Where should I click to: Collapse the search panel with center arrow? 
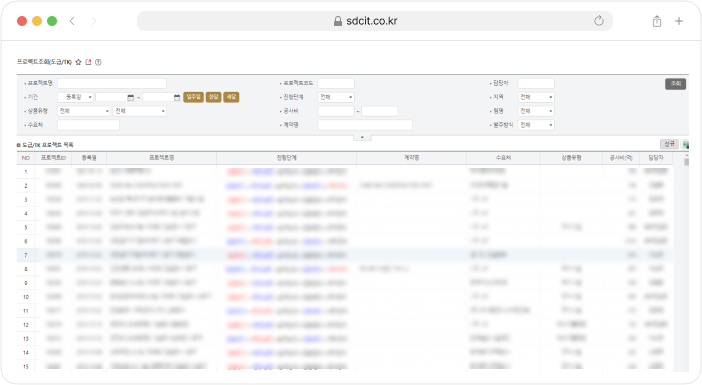(362, 137)
